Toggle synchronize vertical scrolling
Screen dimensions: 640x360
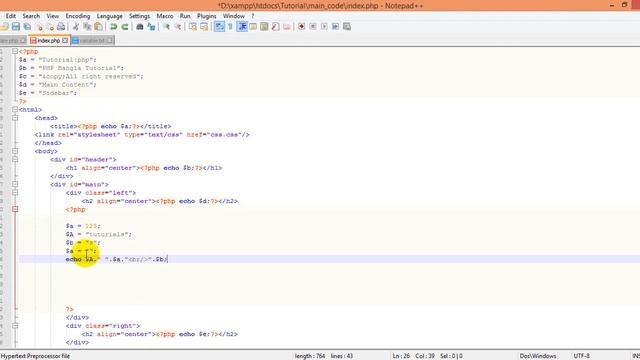[192, 27]
